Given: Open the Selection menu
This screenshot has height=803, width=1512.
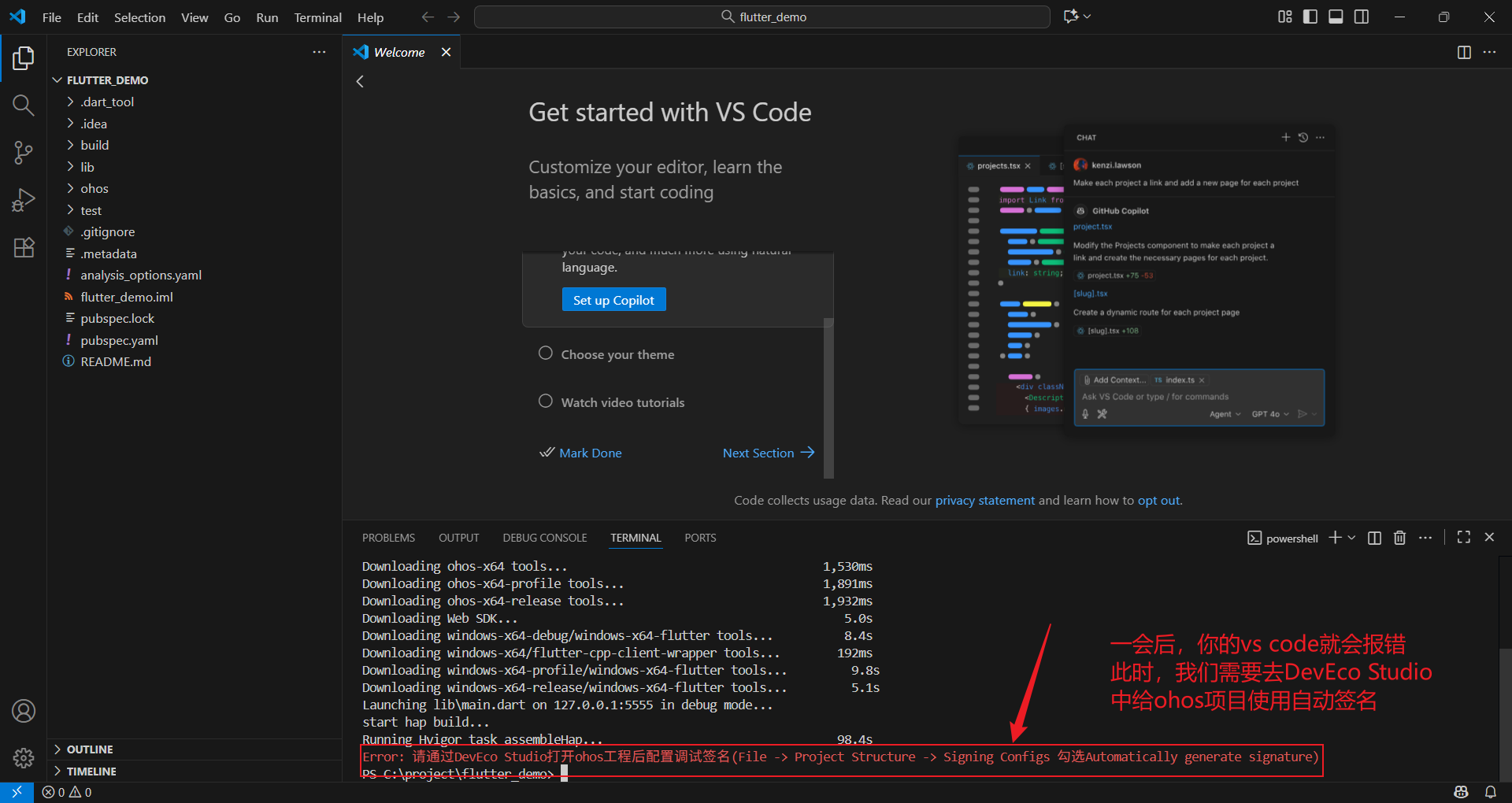Looking at the screenshot, I should point(139,17).
